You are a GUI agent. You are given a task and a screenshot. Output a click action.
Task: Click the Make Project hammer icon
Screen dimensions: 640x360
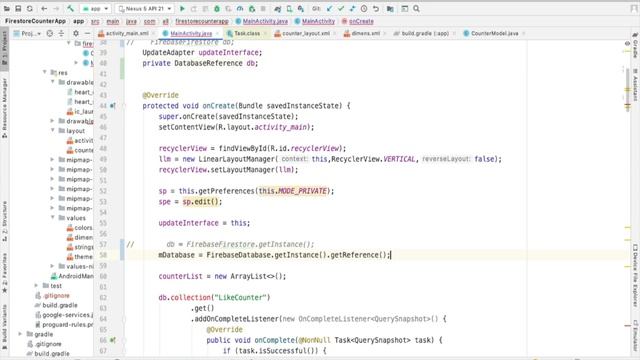click(x=70, y=9)
